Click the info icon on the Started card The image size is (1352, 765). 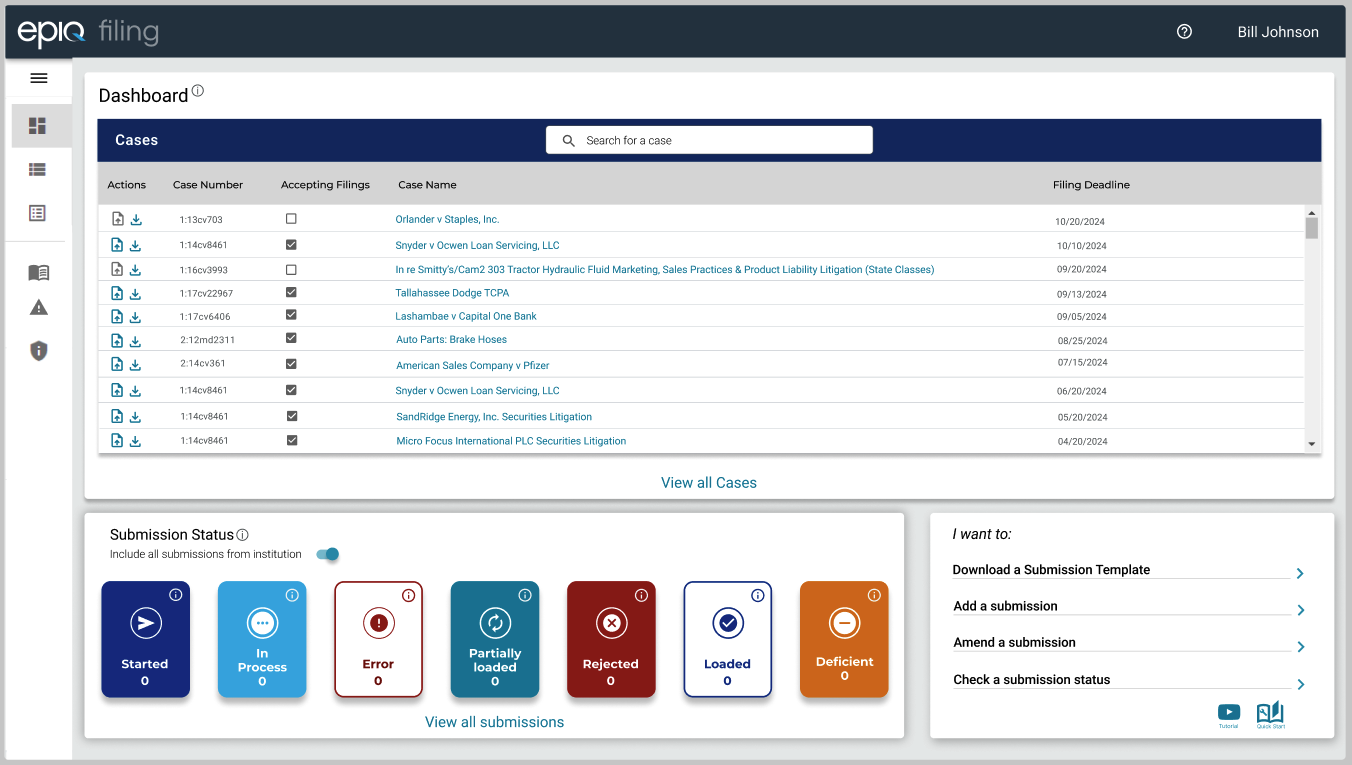(176, 595)
